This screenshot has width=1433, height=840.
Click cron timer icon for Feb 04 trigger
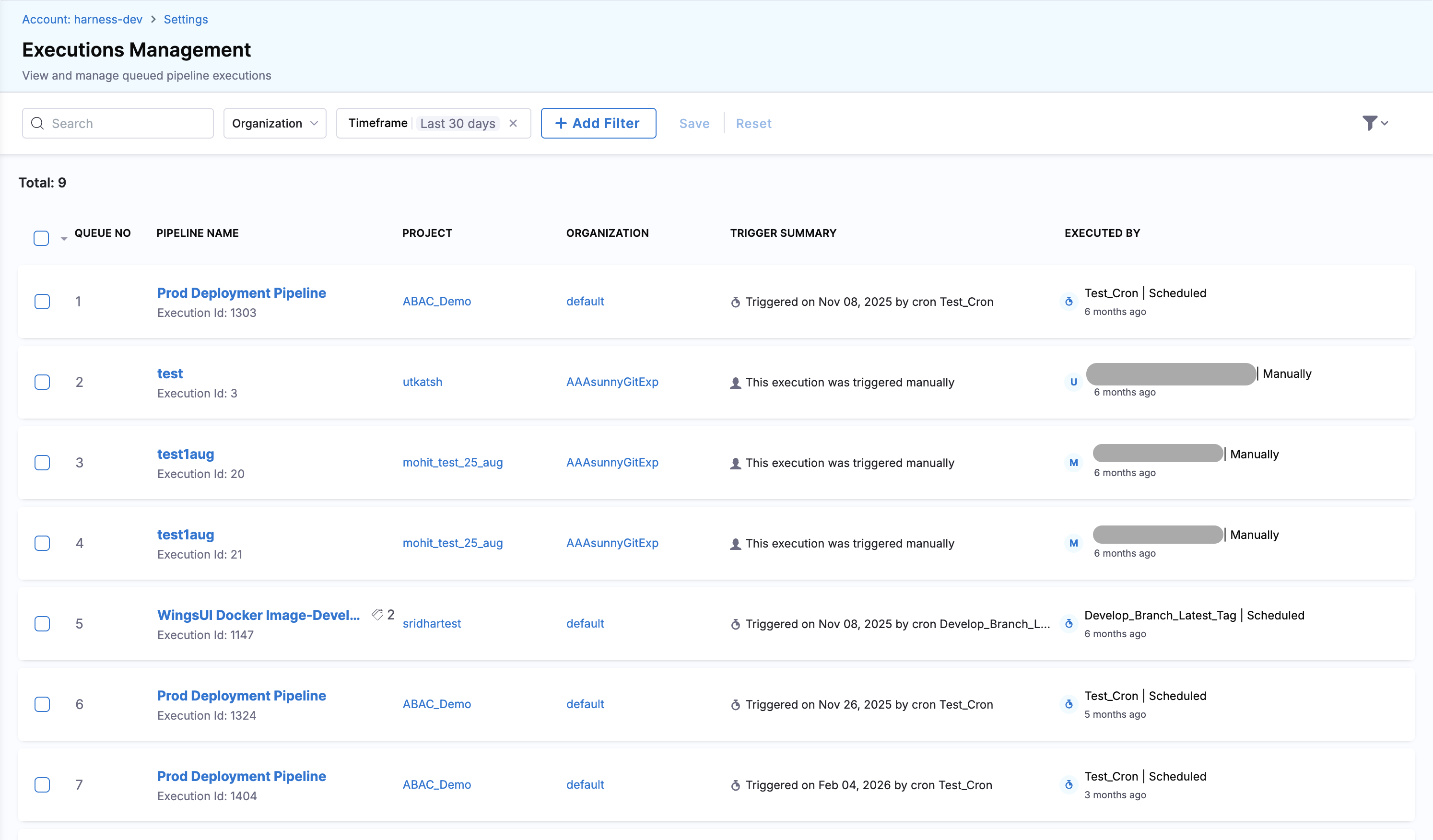tap(735, 785)
